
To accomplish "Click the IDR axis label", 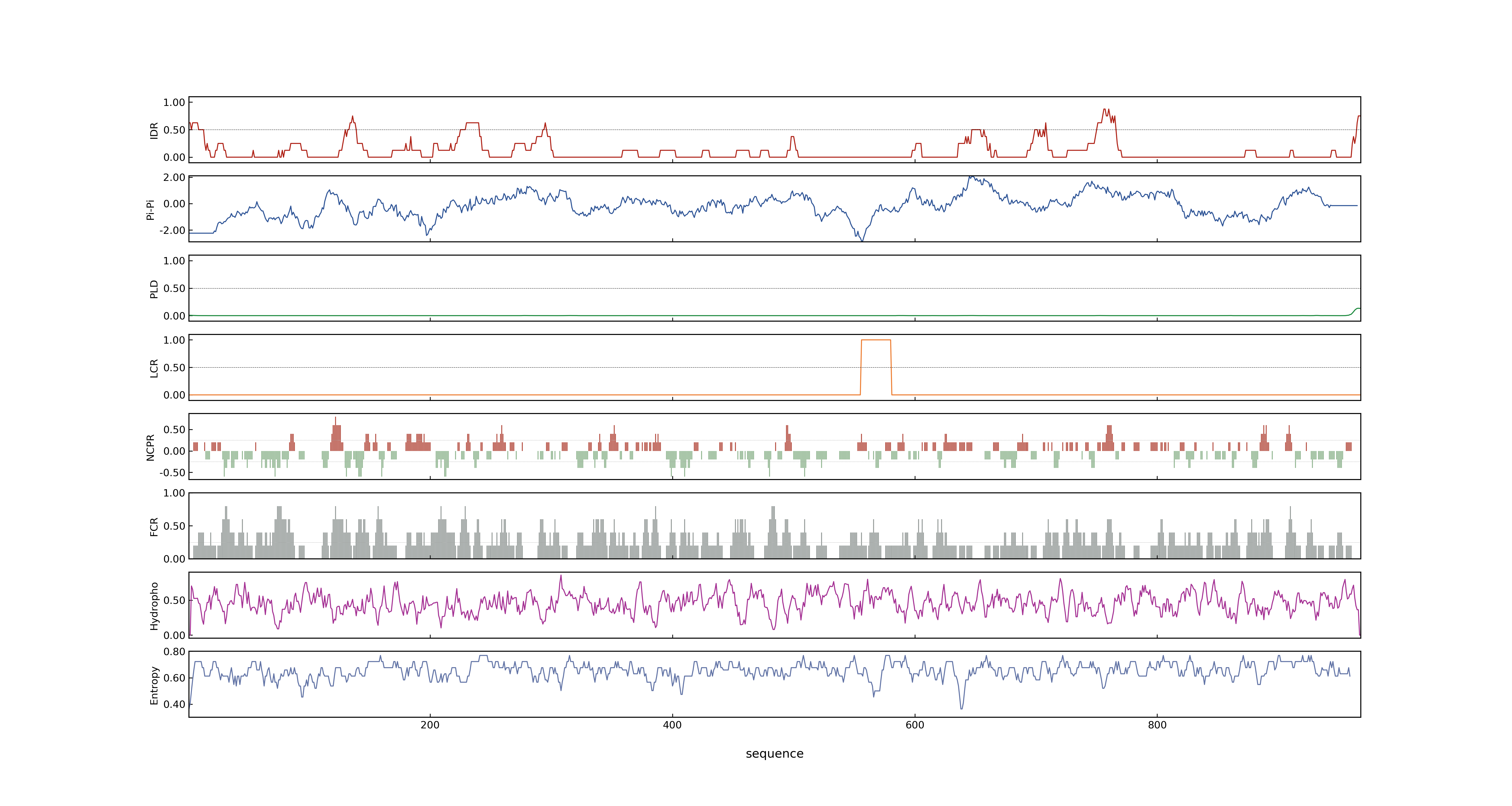I will click(x=154, y=130).
